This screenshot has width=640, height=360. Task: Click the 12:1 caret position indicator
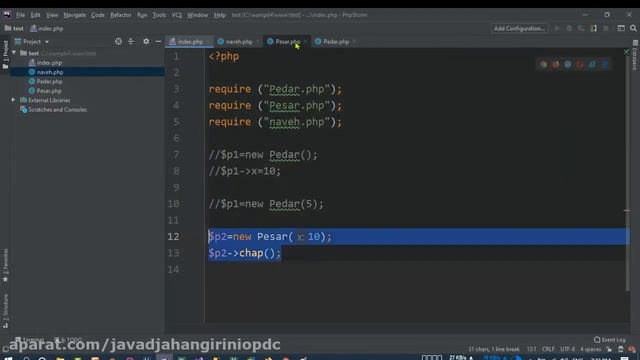pyautogui.click(x=531, y=349)
